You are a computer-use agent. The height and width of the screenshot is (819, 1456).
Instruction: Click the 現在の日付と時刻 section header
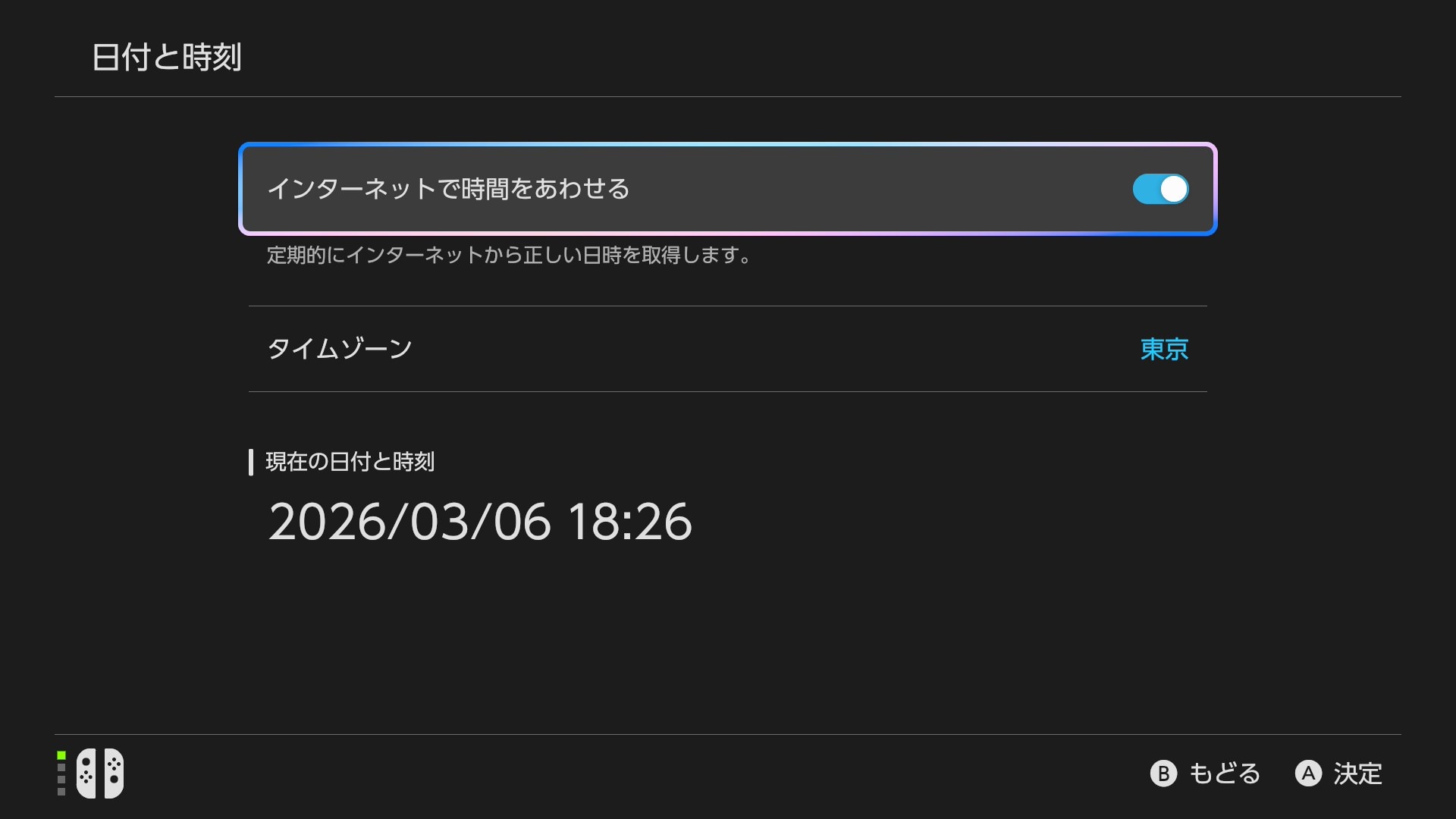pyautogui.click(x=350, y=462)
